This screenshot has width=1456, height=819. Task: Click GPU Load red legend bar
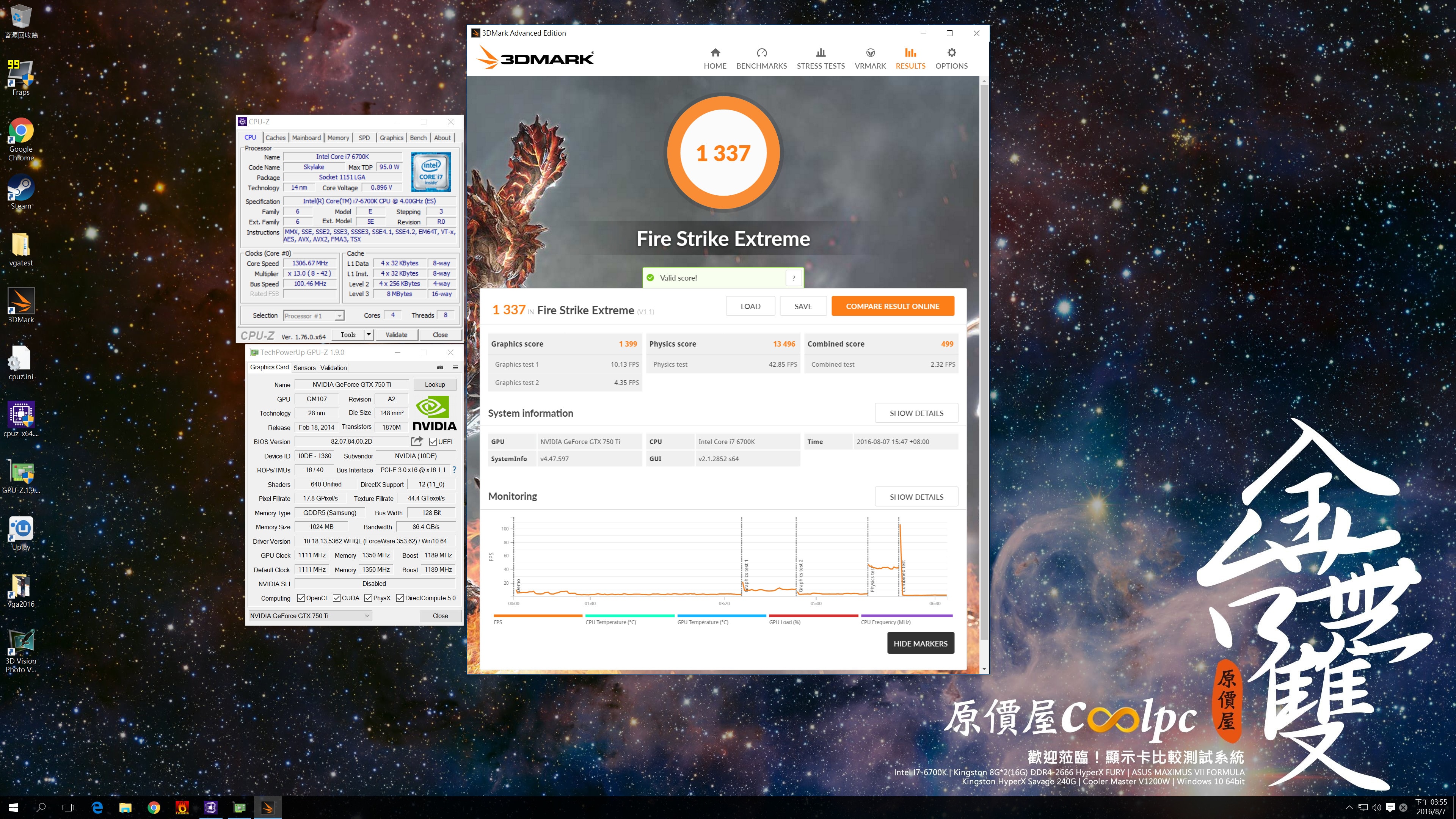click(x=813, y=615)
